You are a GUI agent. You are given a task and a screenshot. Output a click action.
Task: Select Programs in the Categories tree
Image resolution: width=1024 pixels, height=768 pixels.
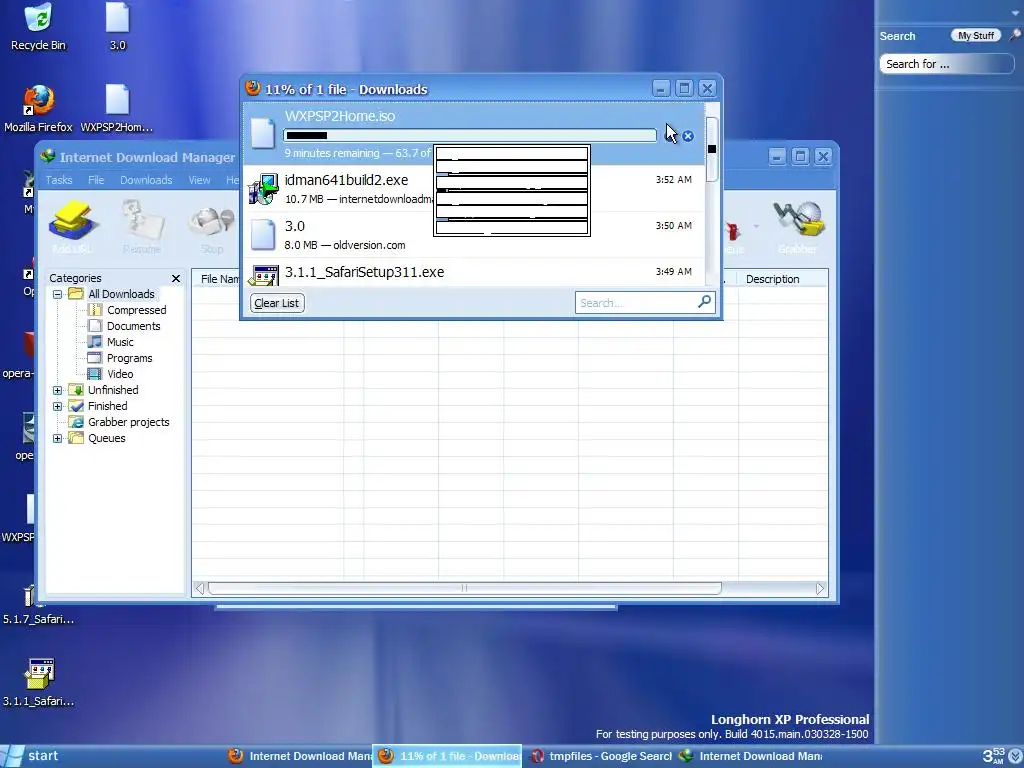point(129,358)
